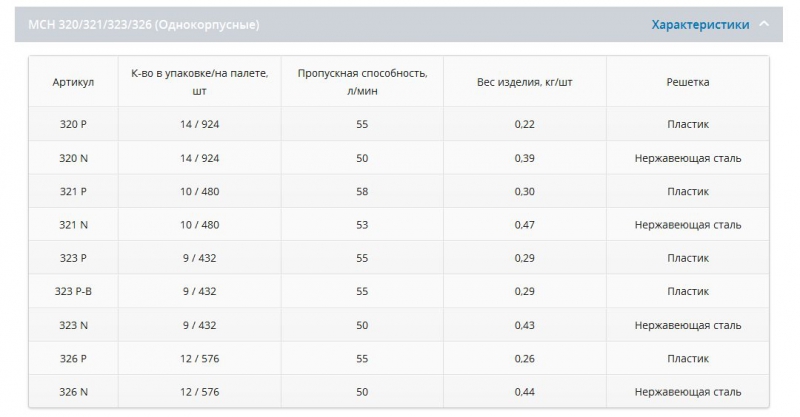Screen dimensions: 800x417
Task: Click article 321 P cell
Action: [x=73, y=191]
